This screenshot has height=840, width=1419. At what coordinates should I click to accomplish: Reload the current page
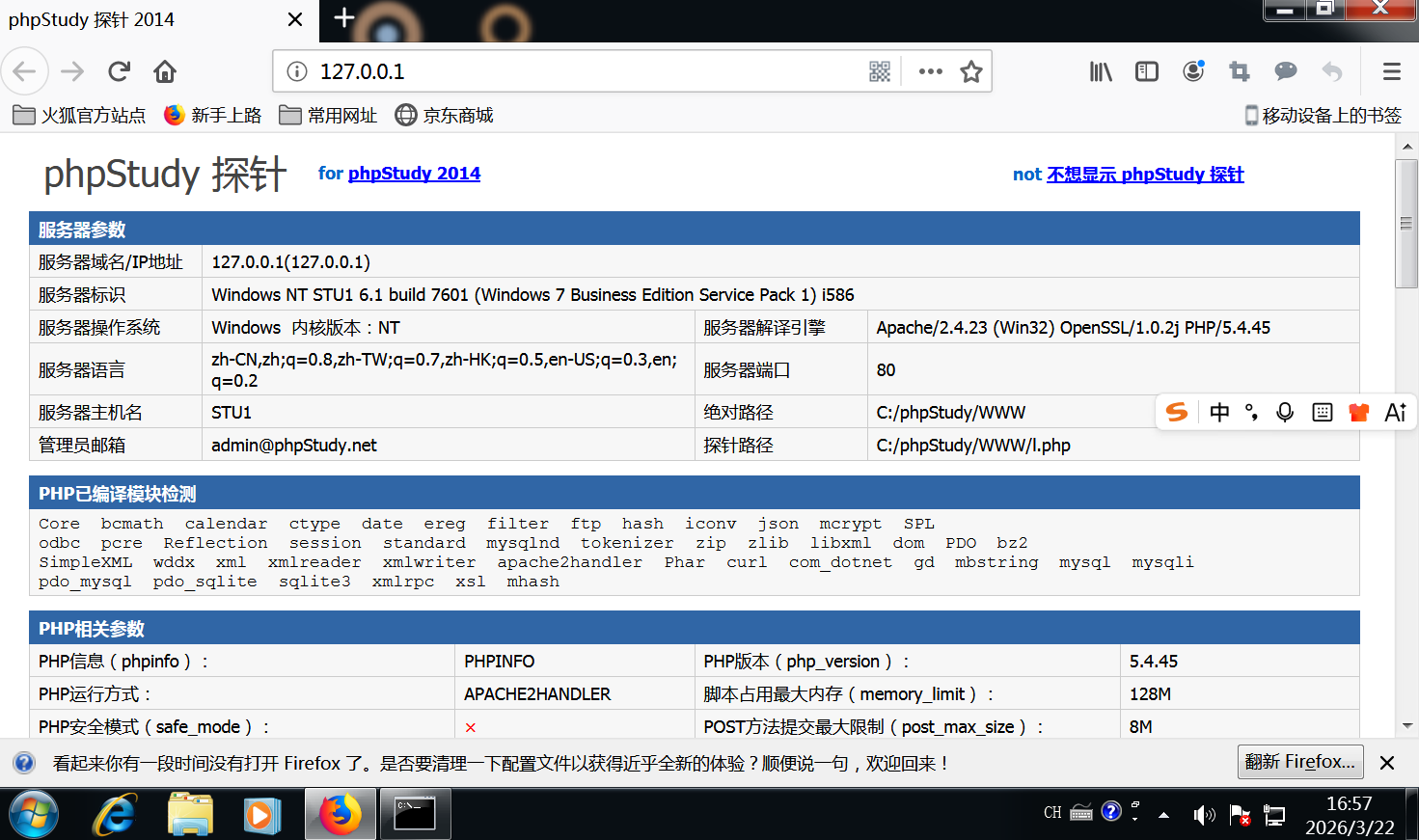(x=119, y=71)
